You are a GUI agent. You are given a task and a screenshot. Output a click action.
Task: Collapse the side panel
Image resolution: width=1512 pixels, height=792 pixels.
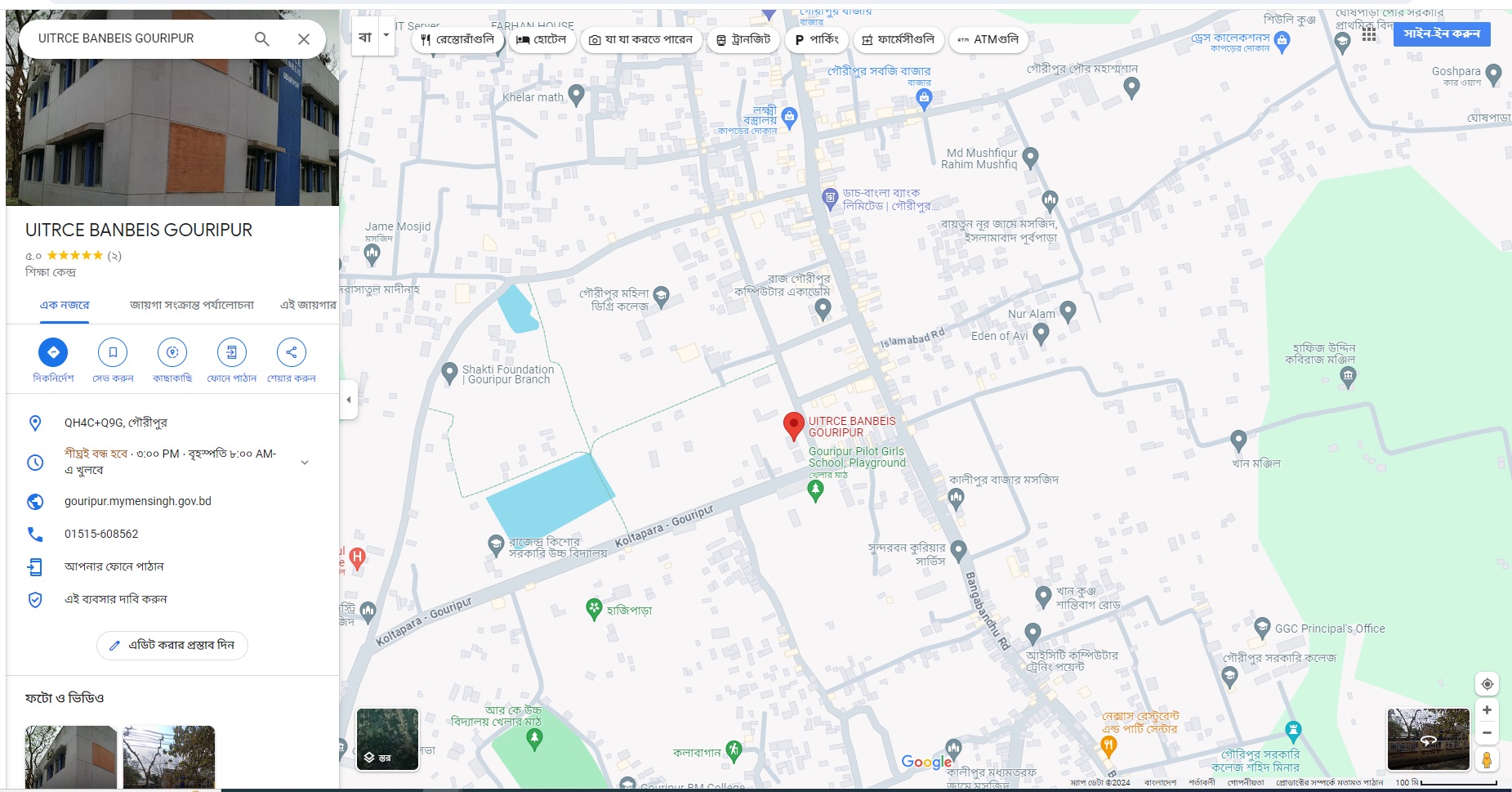pos(349,400)
